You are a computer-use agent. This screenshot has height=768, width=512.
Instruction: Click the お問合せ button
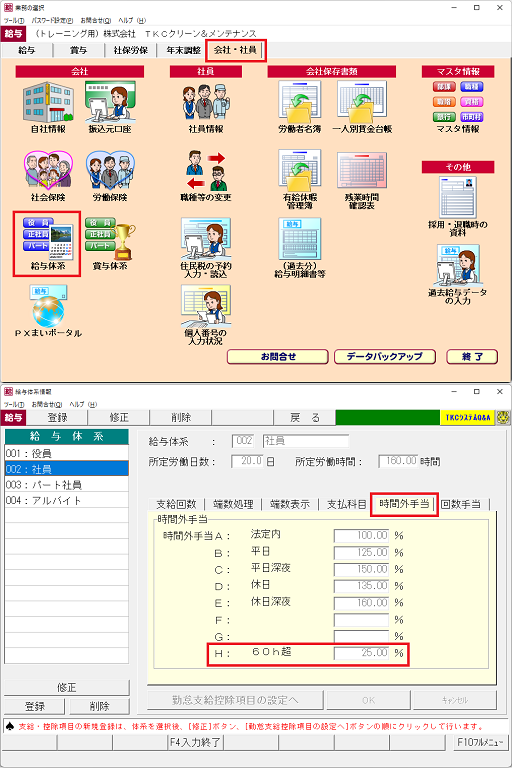pyautogui.click(x=278, y=357)
